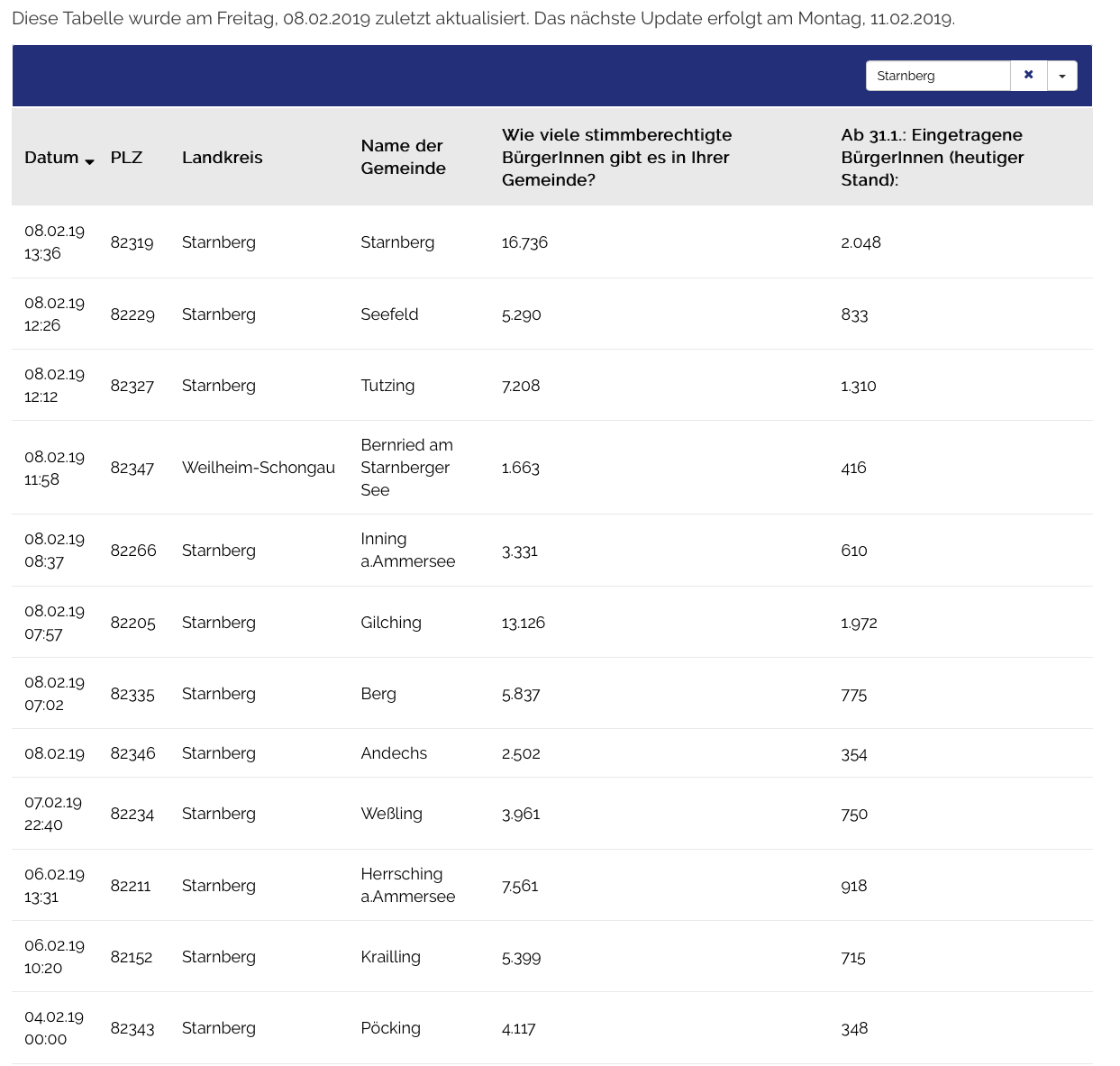This screenshot has width=1120, height=1066.
Task: Select the Inning a.Ammersee row name
Action: click(407, 551)
